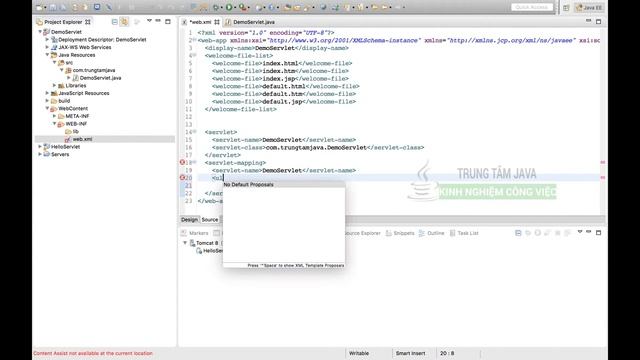Click the HelloServlet project icon
The image size is (640, 360).
click(46, 147)
